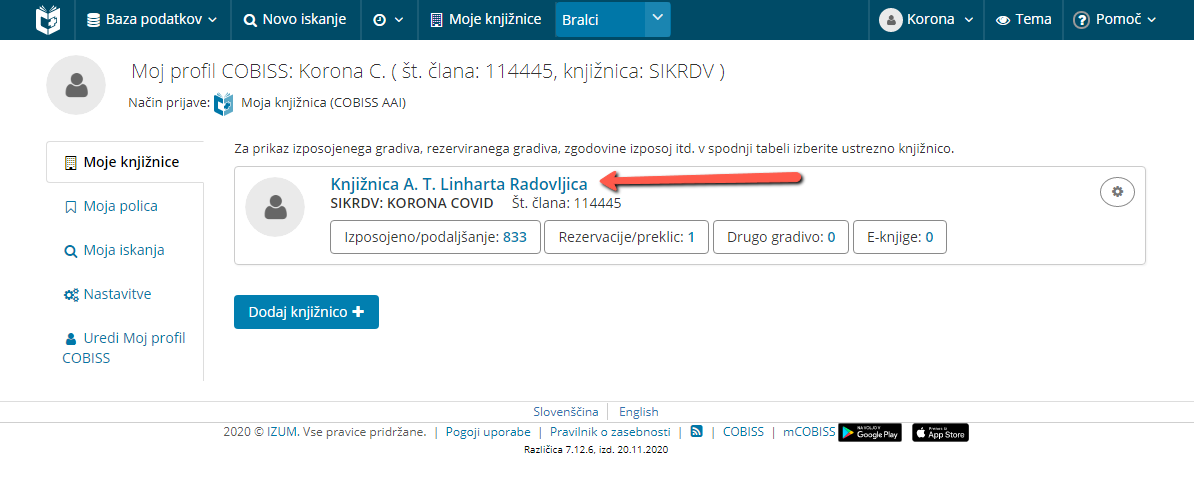Image resolution: width=1194 pixels, height=501 pixels.
Task: Open the Izposojeno/podaljšanje 833 box
Action: click(x=436, y=237)
